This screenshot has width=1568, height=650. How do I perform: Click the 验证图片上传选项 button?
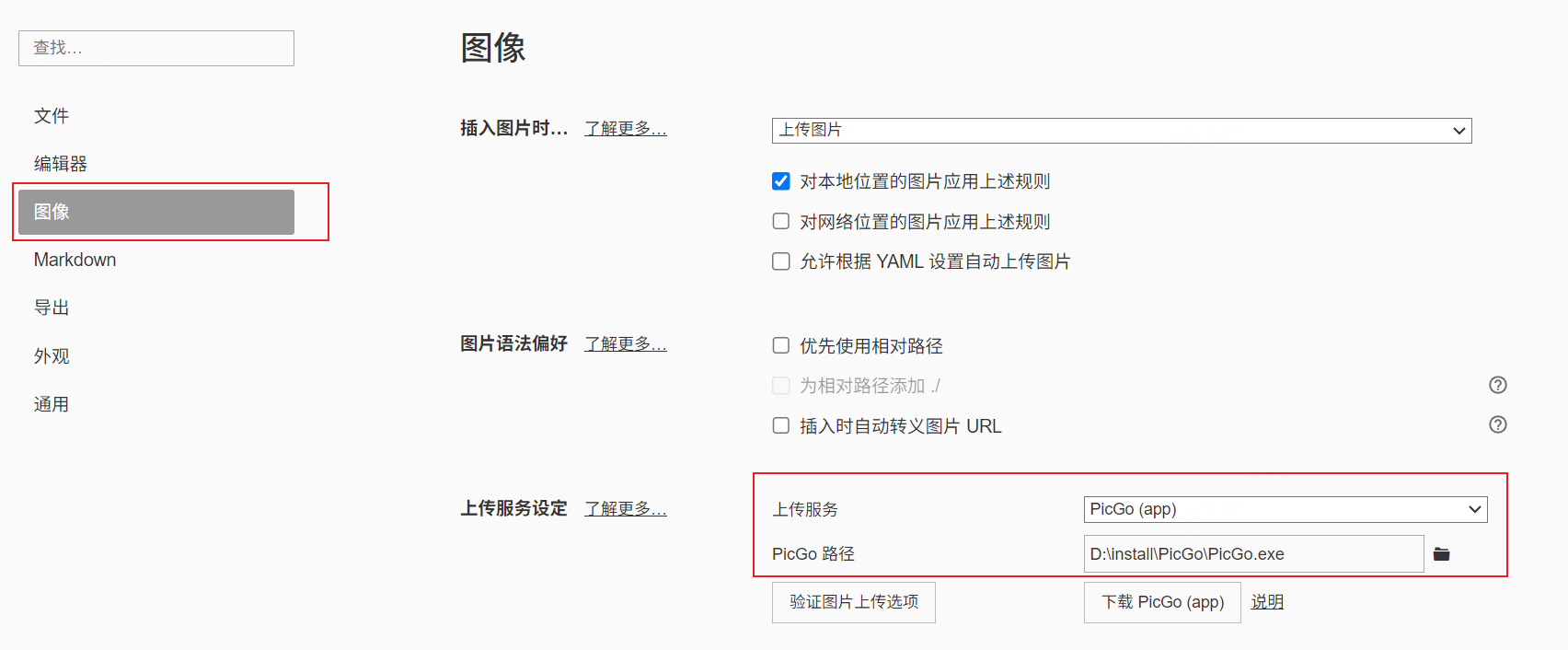click(x=853, y=602)
